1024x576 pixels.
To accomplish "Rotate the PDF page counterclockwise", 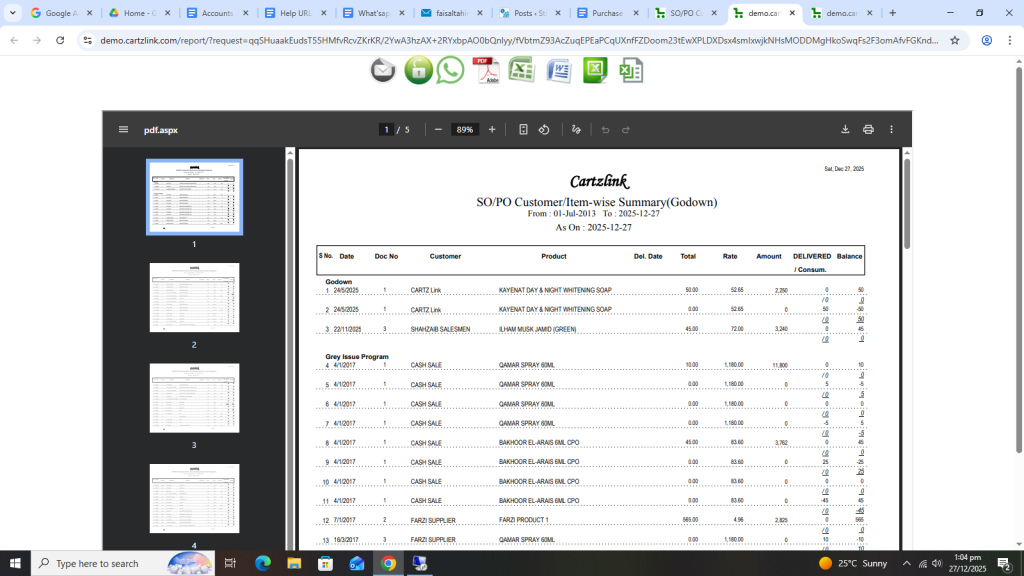I will pos(544,130).
